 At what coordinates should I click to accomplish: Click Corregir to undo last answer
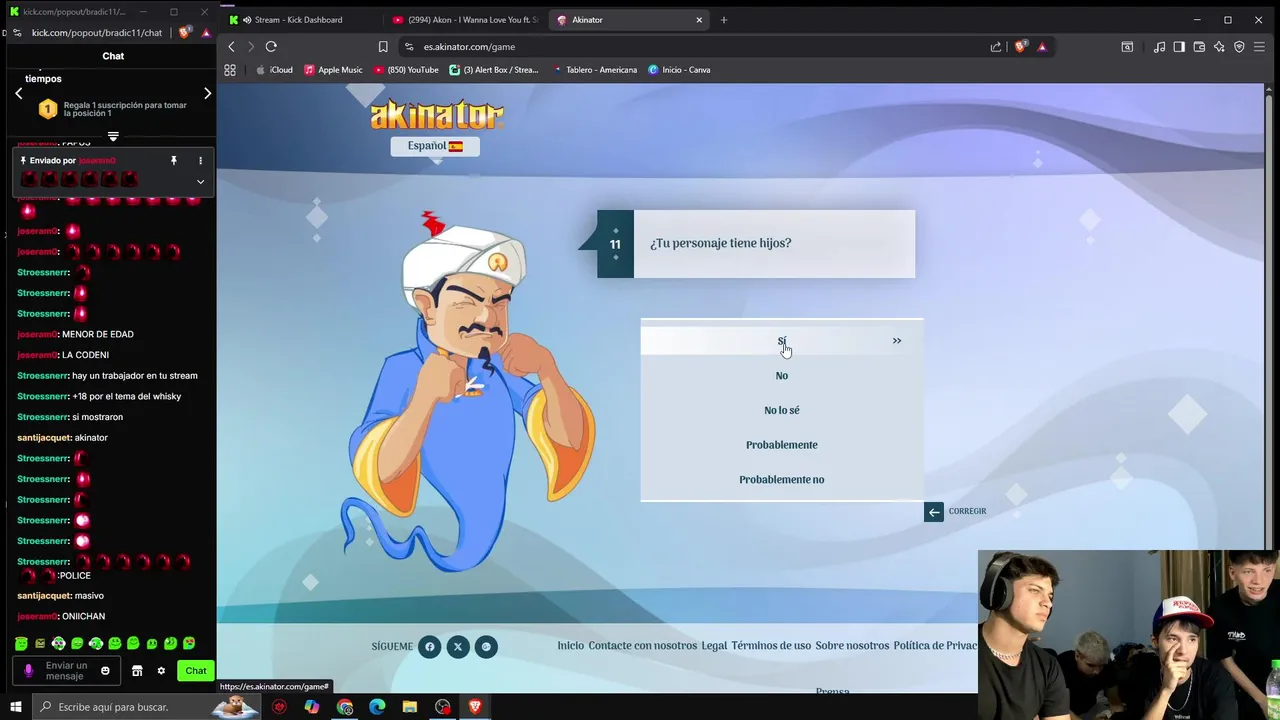click(x=956, y=512)
